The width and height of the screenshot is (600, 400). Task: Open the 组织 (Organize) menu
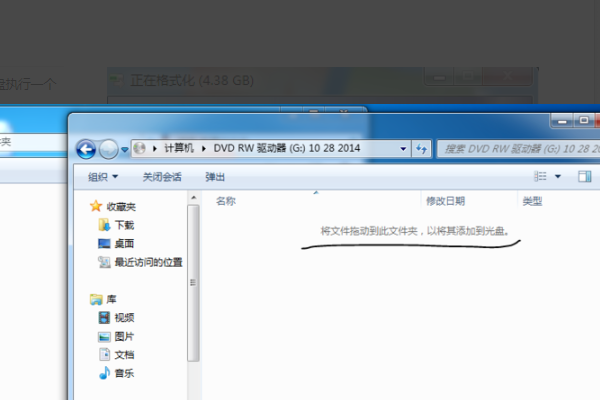pos(101,177)
